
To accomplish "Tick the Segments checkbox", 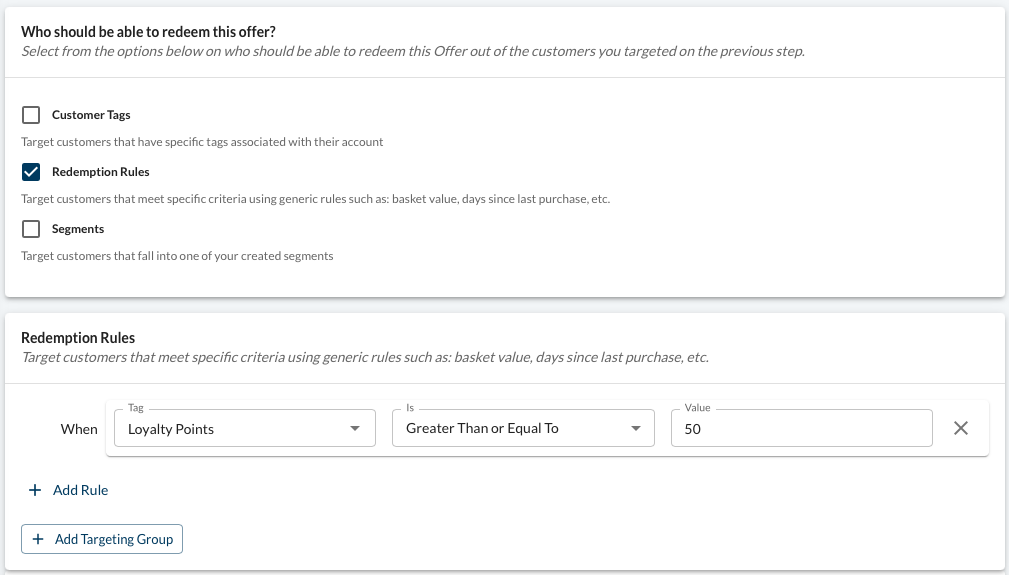I will coord(31,229).
